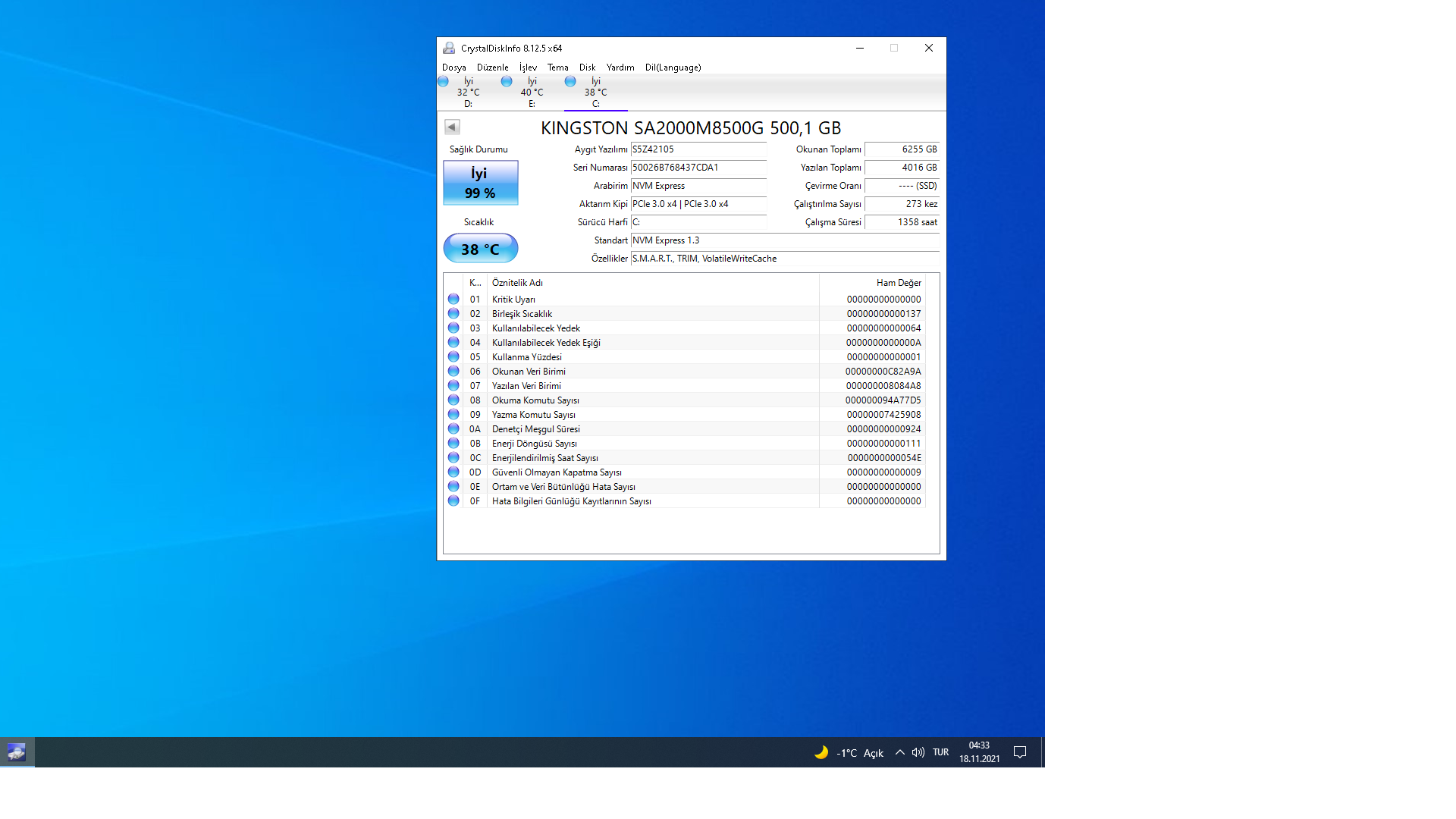Click the Çalışma Süresi value 1358 saat
The height and width of the screenshot is (819, 1456).
902,222
